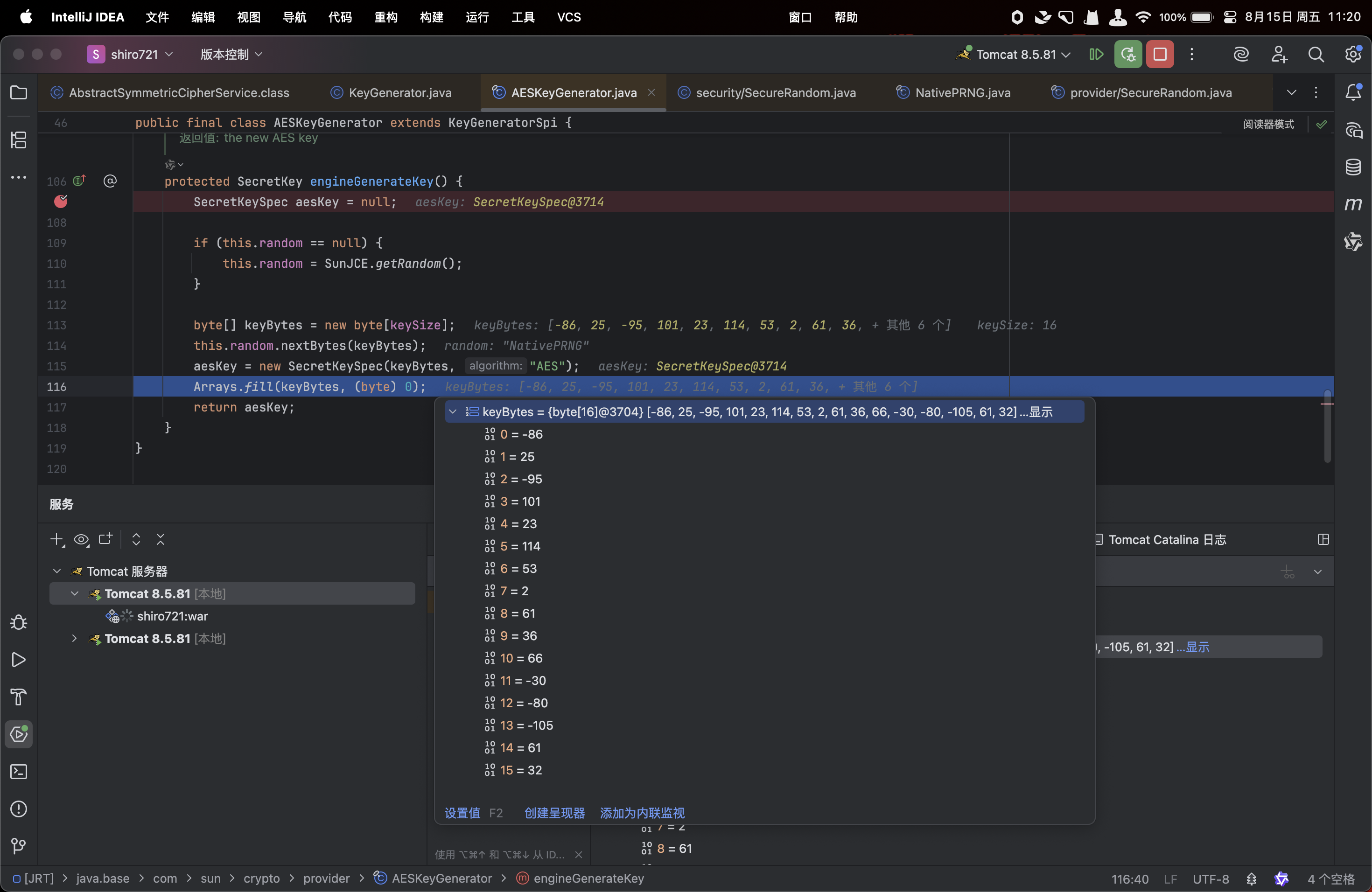1372x892 pixels.
Task: Expand the second Tomcat 8.5.81 node
Action: 74,639
